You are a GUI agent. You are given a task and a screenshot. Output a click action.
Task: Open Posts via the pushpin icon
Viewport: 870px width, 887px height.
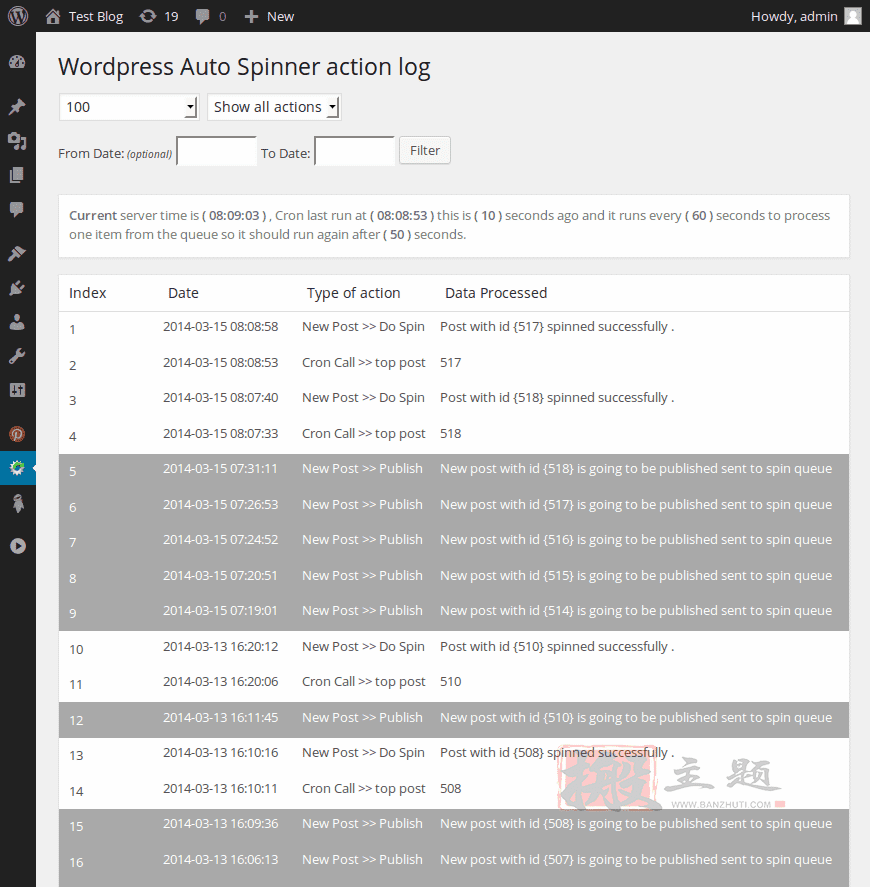click(17, 106)
